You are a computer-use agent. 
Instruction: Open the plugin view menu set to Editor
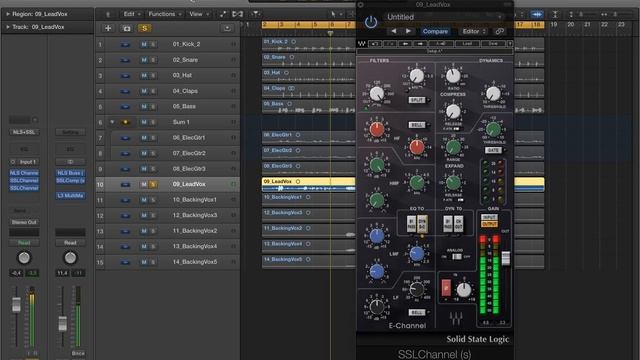[474, 31]
